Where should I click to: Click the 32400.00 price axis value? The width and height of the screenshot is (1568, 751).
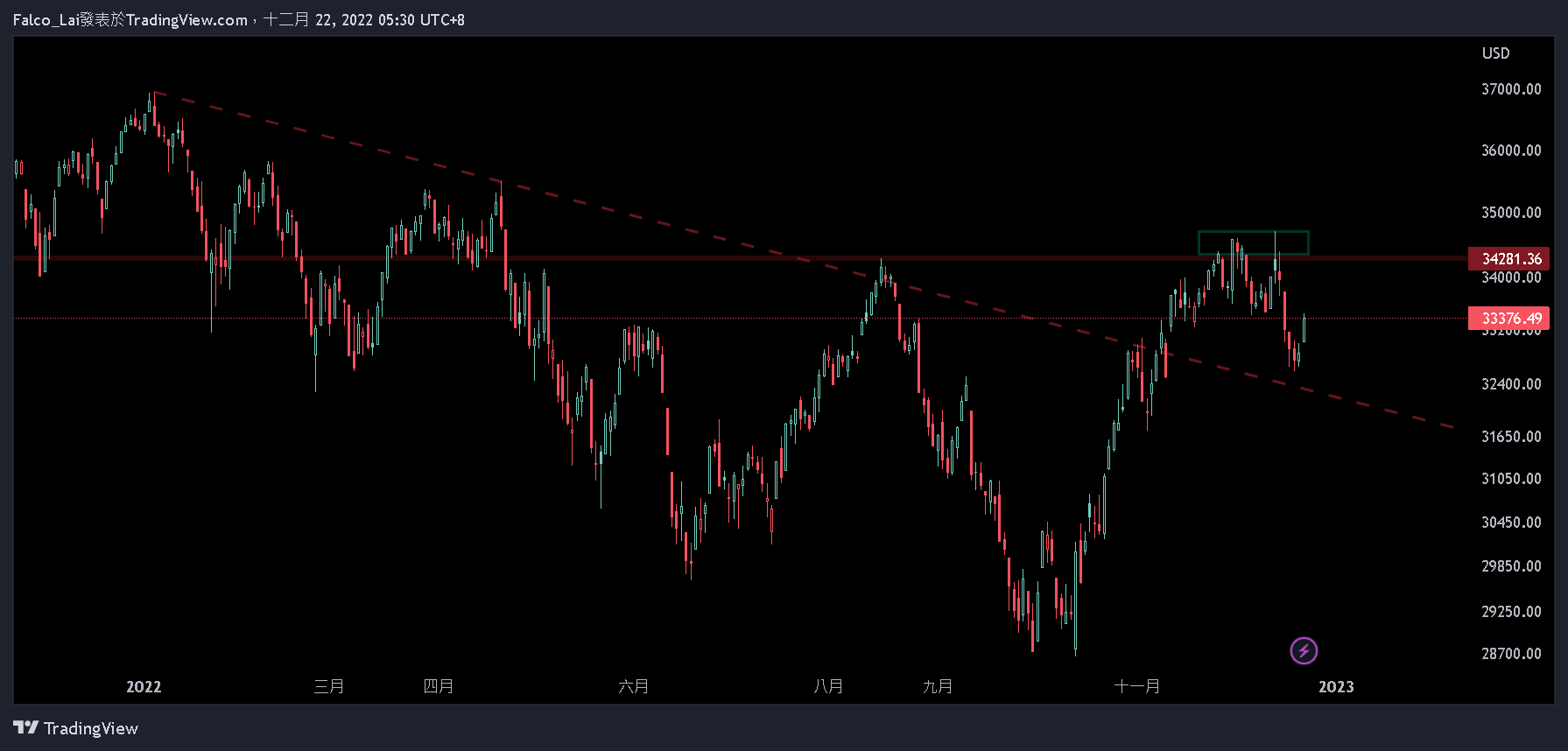tap(1511, 384)
